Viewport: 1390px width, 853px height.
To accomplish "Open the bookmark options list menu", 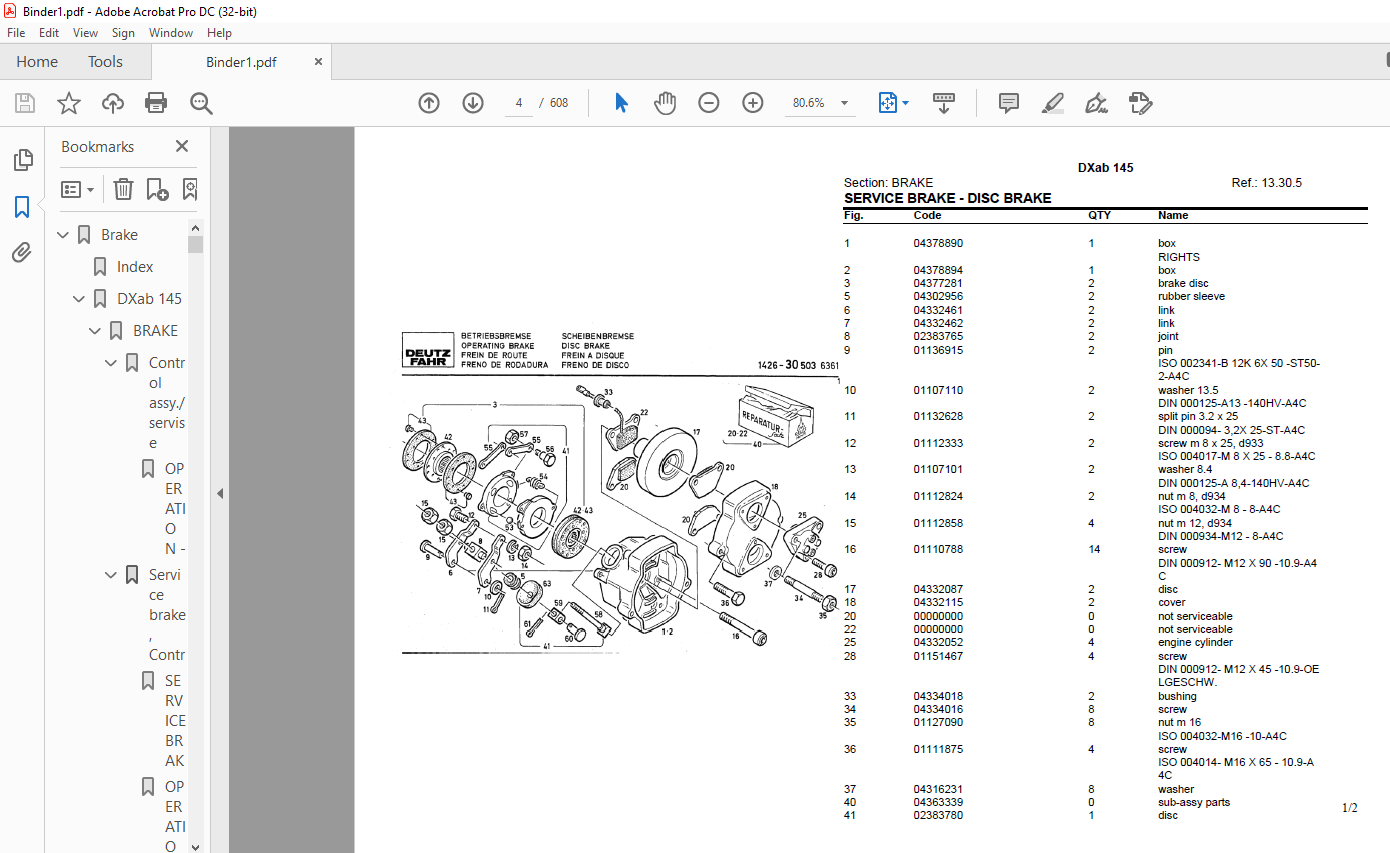I will tap(78, 189).
